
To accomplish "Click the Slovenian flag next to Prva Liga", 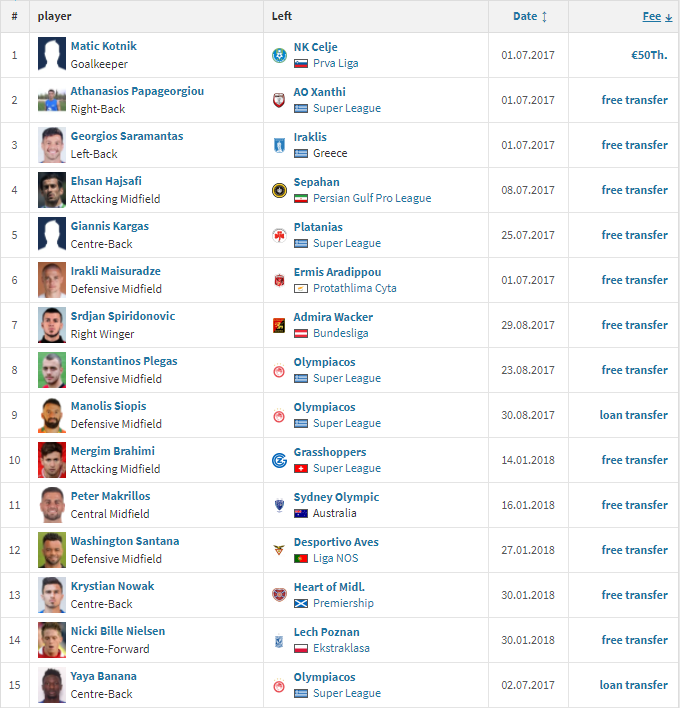I will coord(301,64).
